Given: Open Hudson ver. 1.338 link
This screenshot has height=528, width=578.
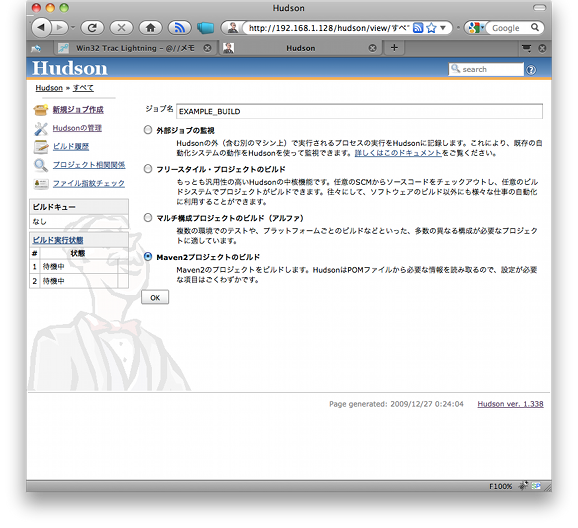Looking at the screenshot, I should [x=510, y=404].
